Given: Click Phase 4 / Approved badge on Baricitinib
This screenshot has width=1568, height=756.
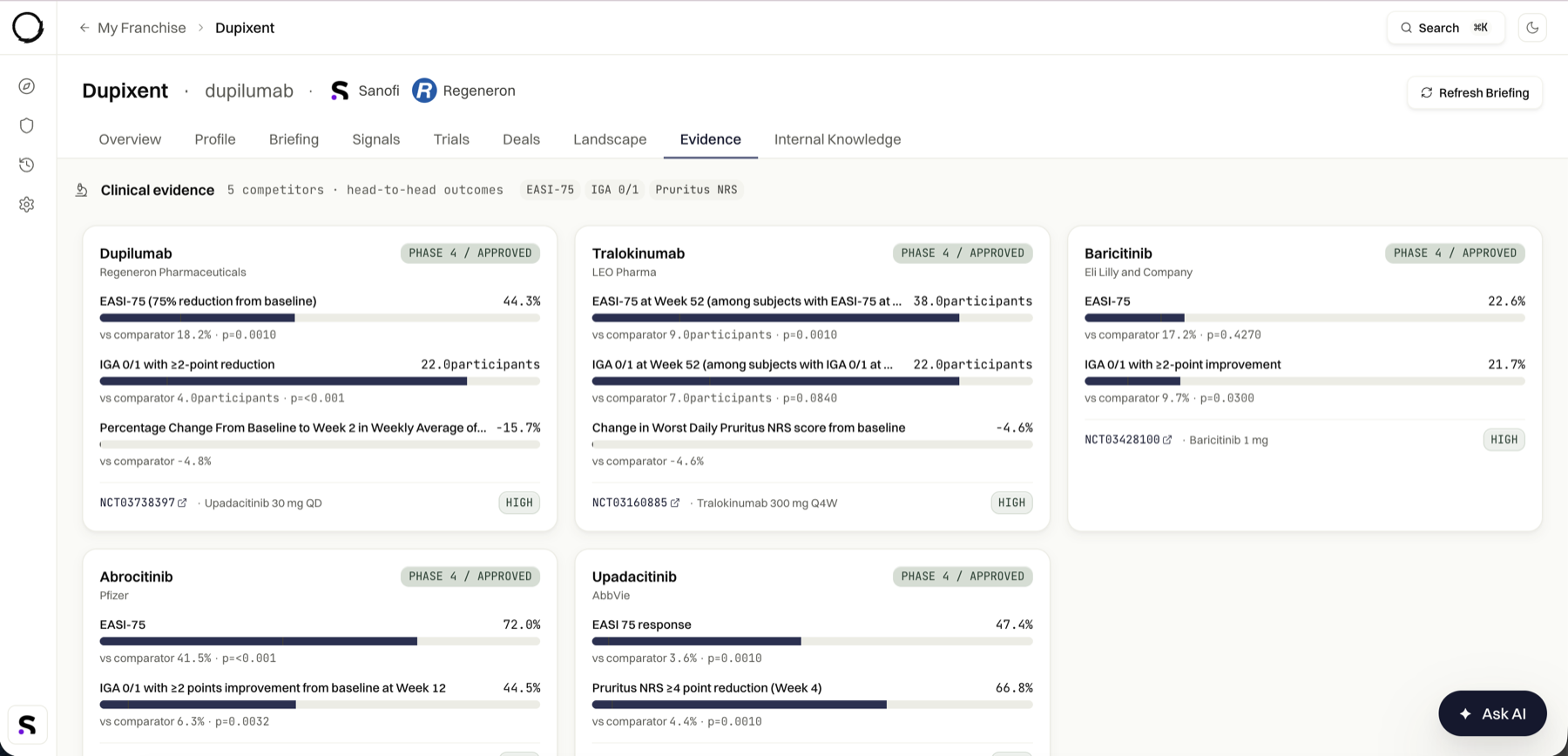Looking at the screenshot, I should coord(1455,253).
